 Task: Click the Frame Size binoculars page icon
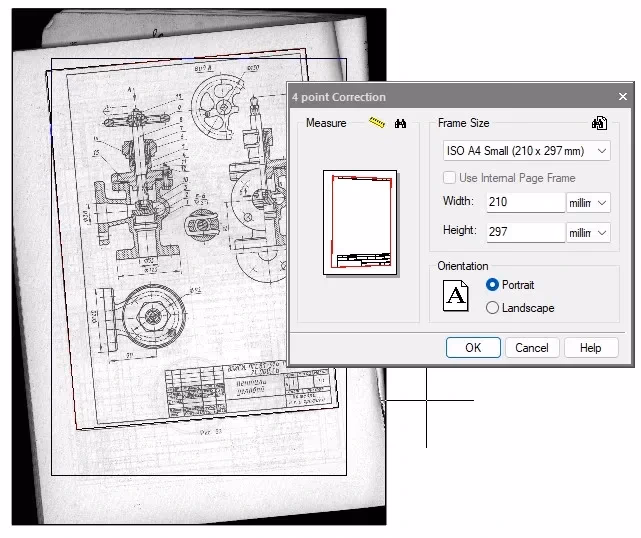click(599, 123)
